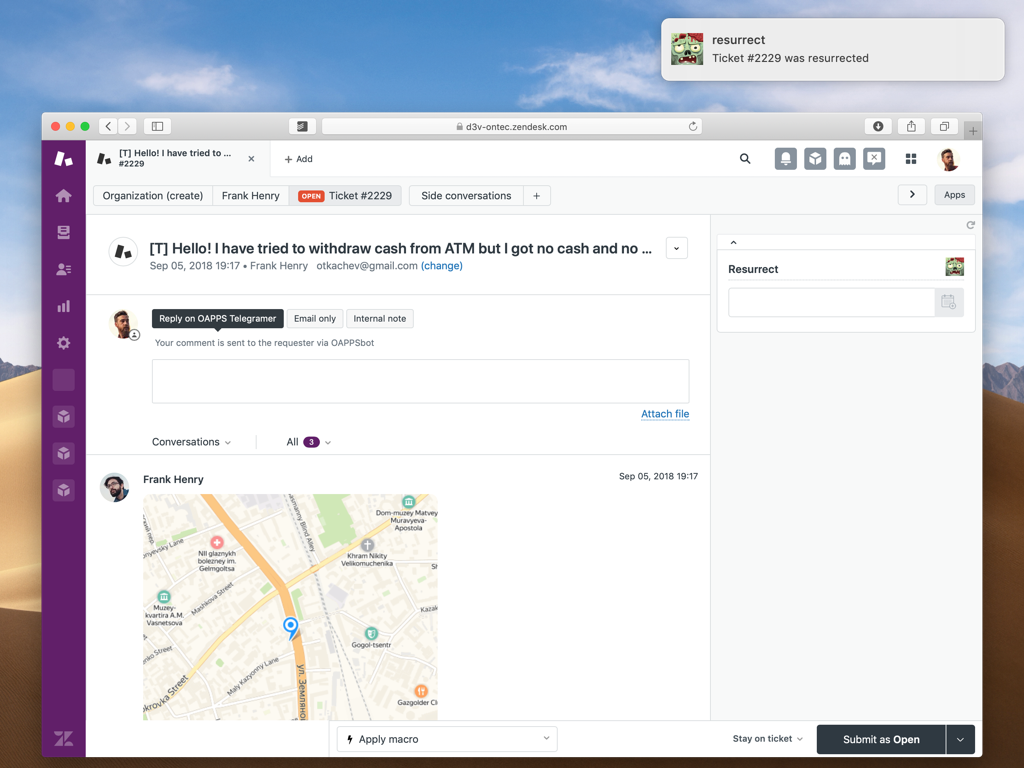Click the Resurrect date input field
This screenshot has height=768, width=1024.
831,302
